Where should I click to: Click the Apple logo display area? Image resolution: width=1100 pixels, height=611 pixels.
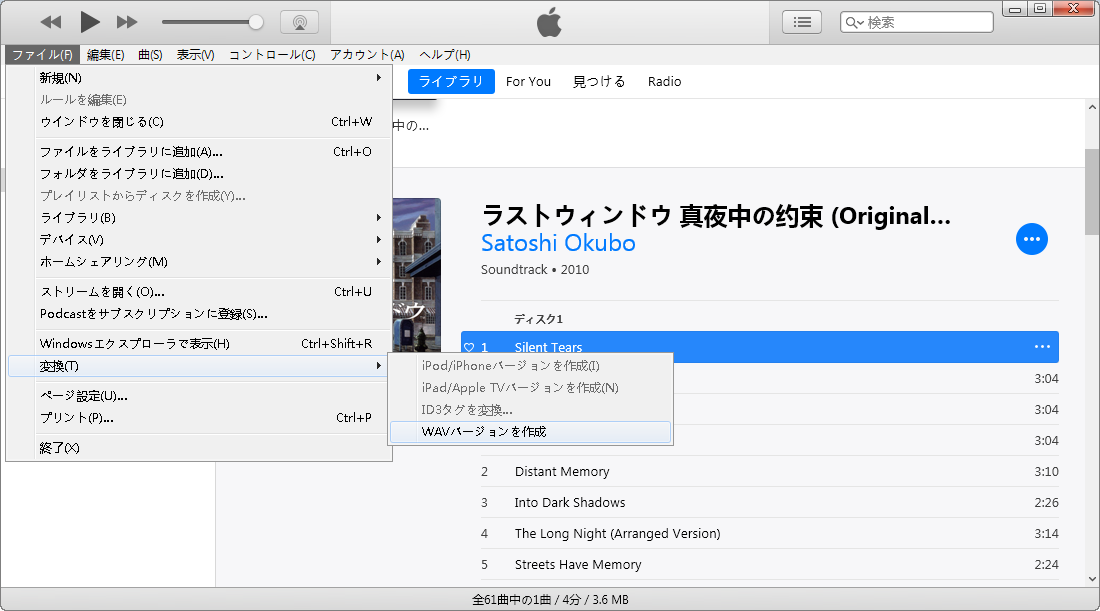coord(549,22)
